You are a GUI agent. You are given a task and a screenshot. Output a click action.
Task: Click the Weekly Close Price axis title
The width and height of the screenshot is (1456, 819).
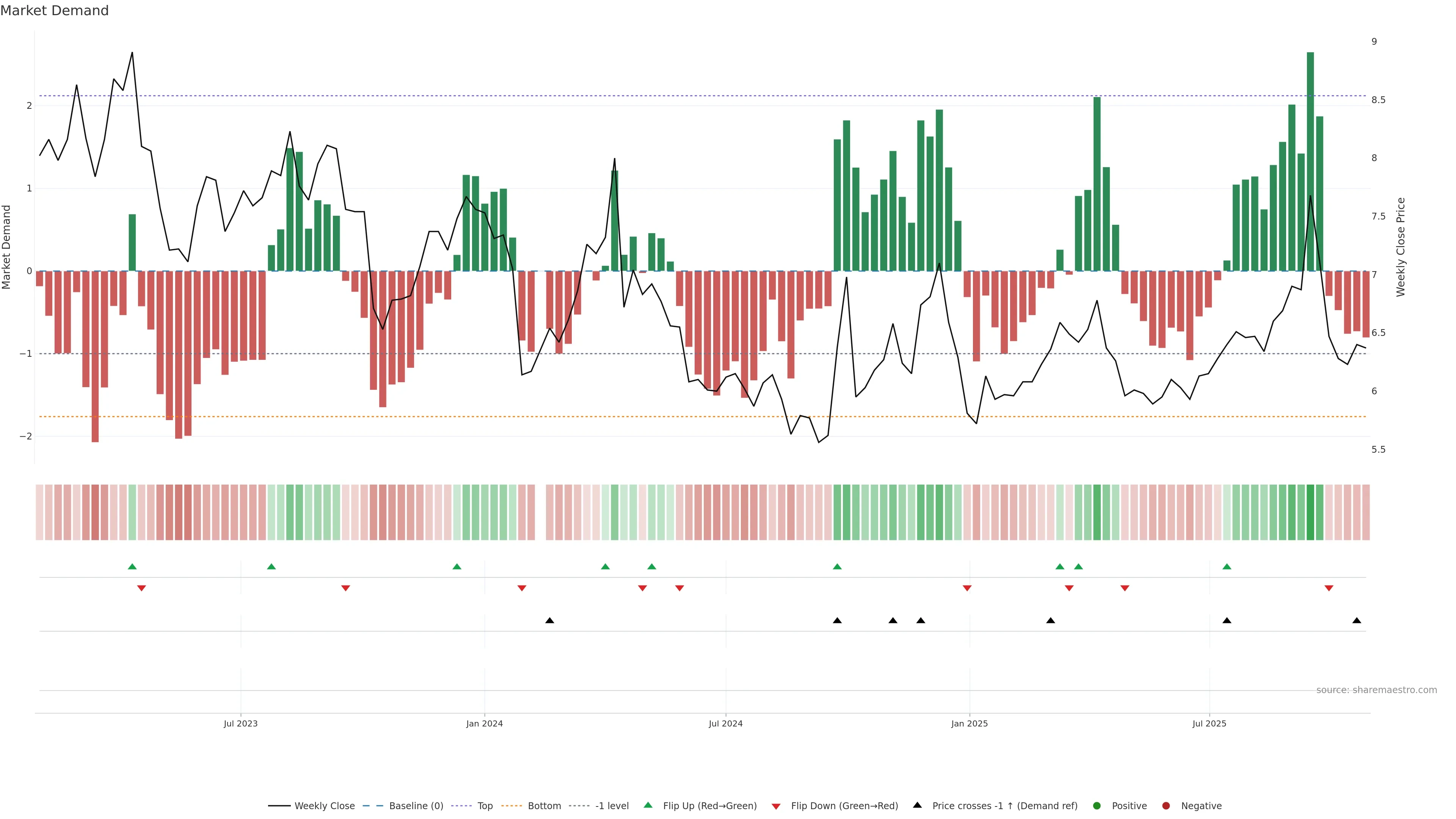1400,247
